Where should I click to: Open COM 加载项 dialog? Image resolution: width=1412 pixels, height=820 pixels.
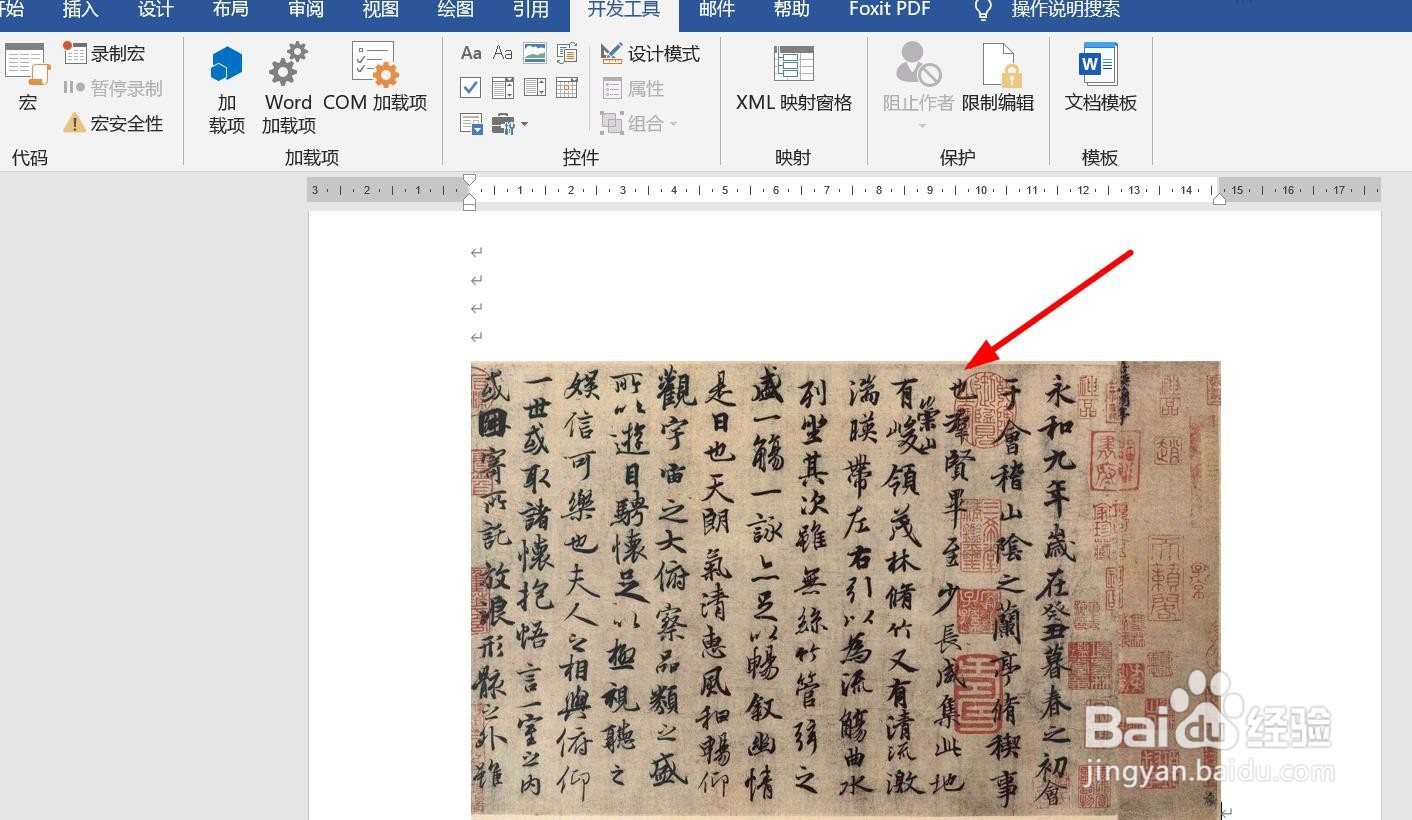pyautogui.click(x=375, y=76)
